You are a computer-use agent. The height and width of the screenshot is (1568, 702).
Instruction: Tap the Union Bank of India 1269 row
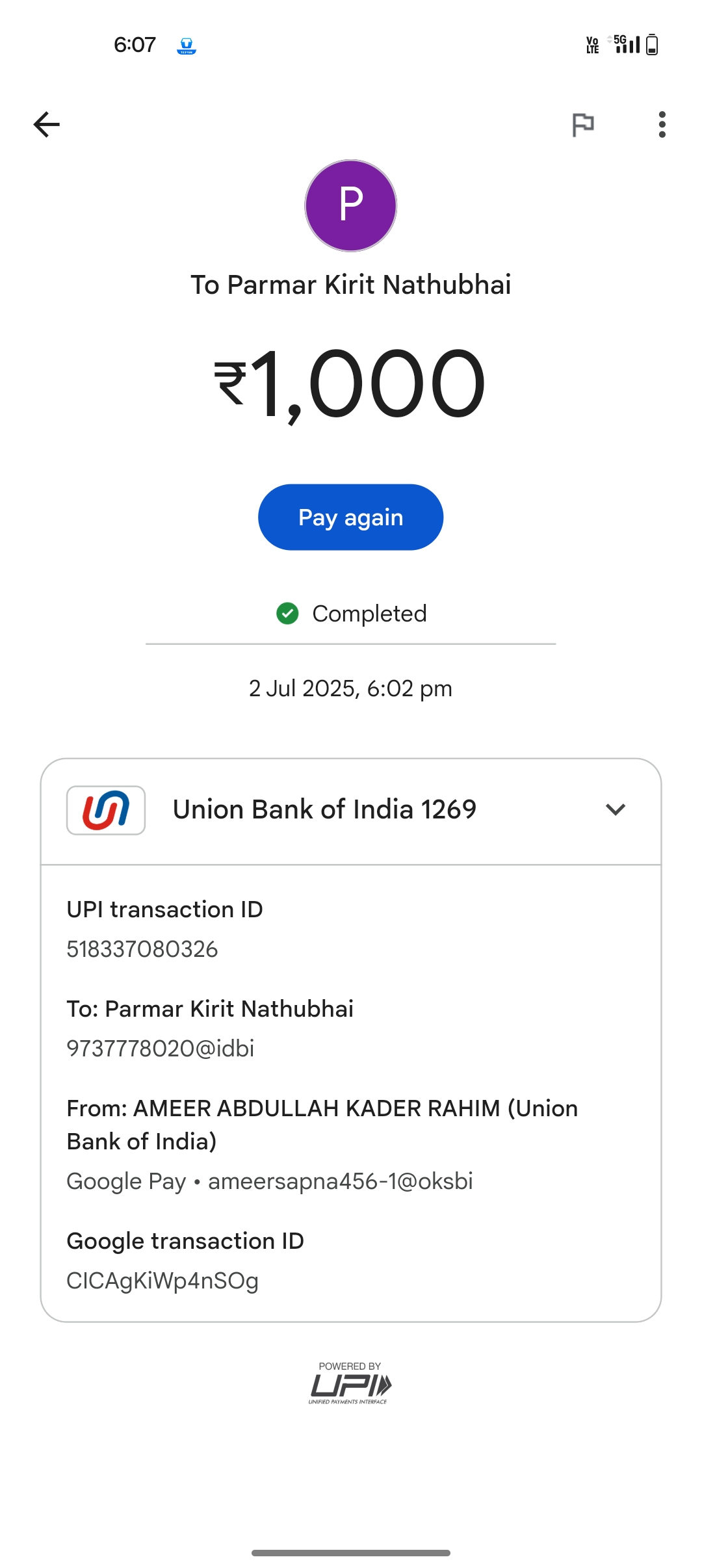324,810
